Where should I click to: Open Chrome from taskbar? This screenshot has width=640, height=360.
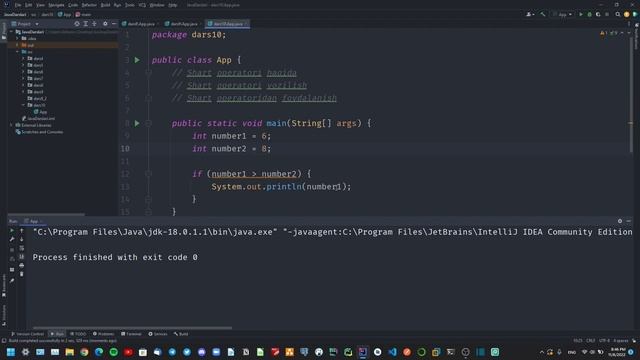coord(84,352)
